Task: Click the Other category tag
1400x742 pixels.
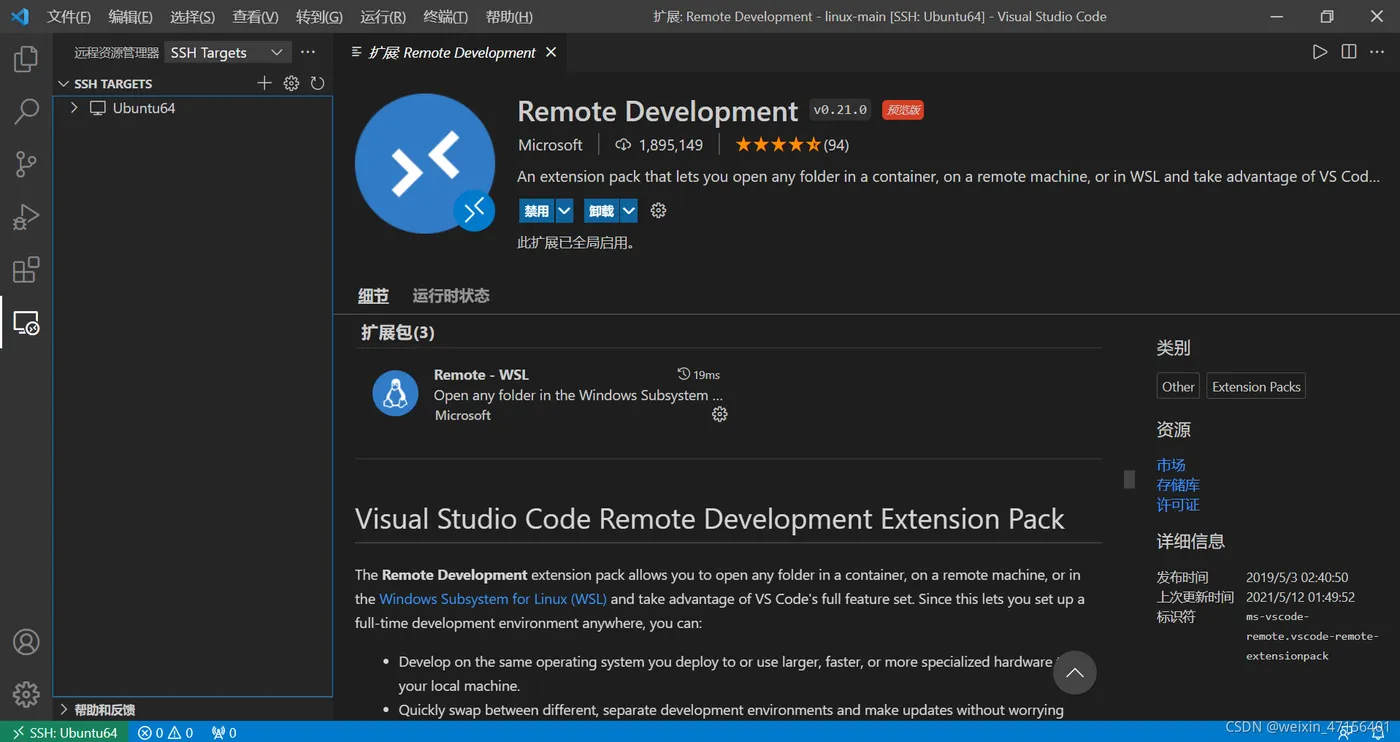Action: [x=1178, y=387]
